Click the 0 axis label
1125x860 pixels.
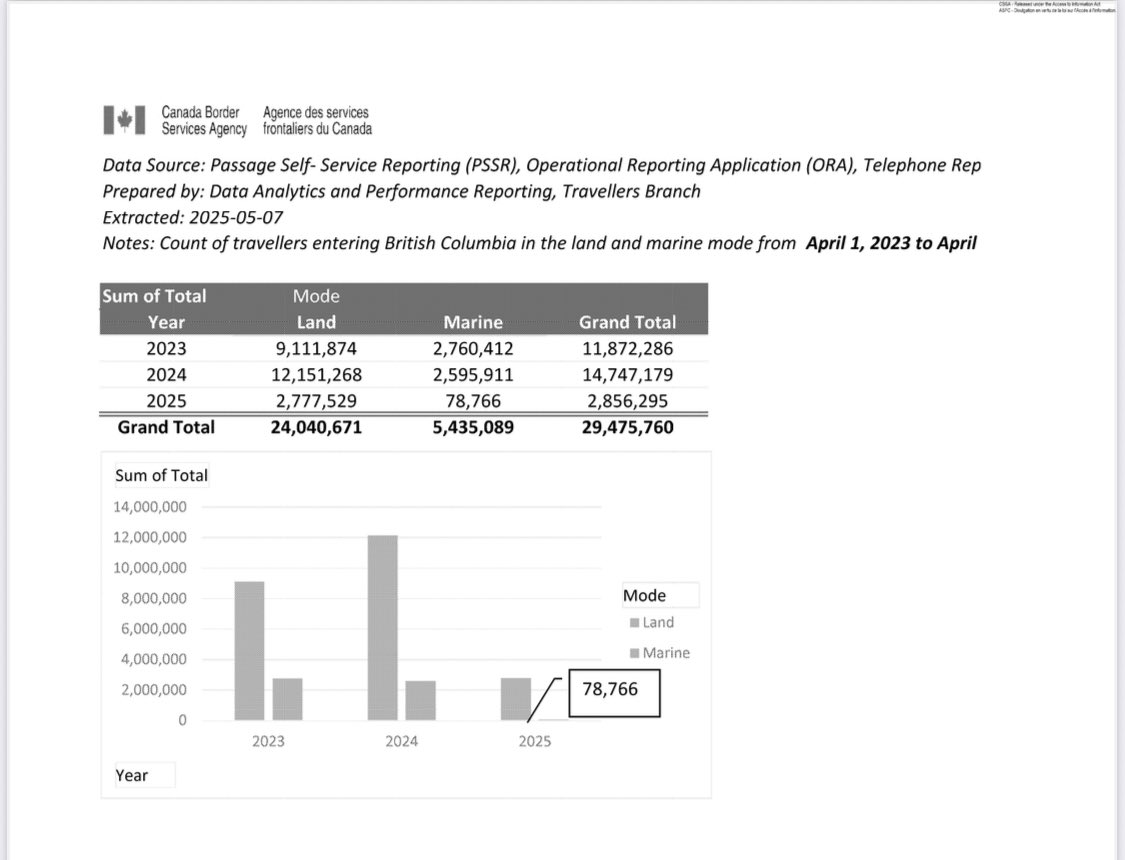(x=182, y=720)
